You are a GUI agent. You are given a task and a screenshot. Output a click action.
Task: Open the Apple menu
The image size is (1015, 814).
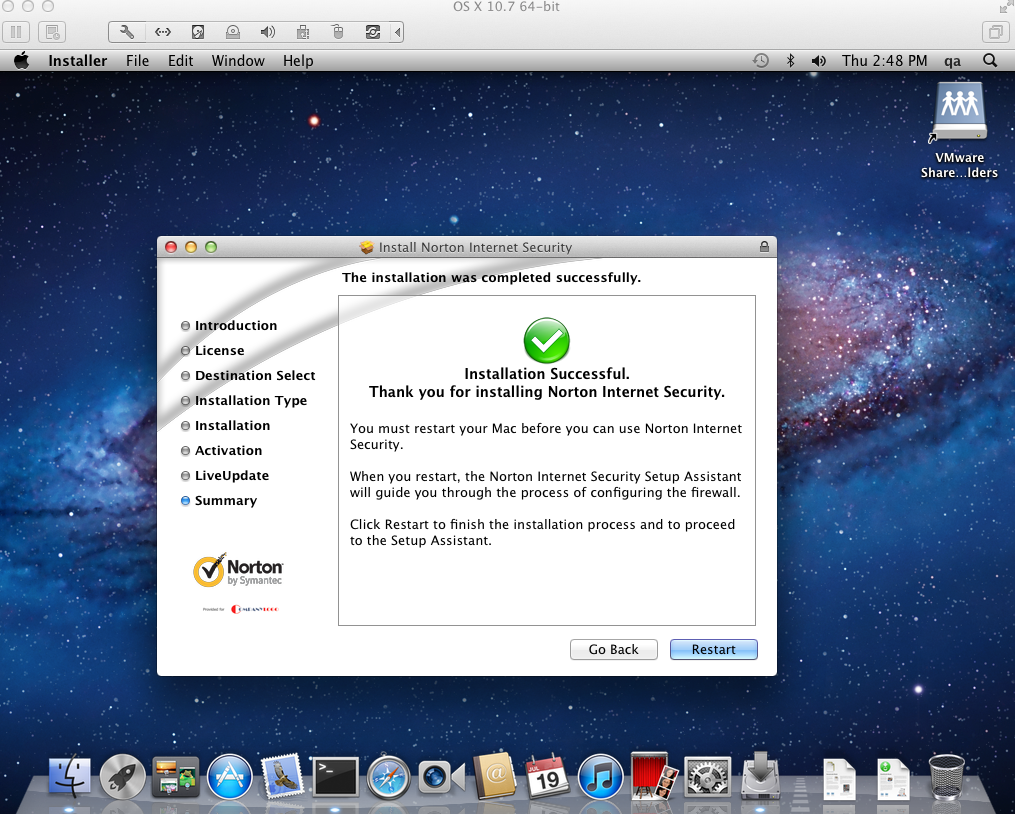21,61
